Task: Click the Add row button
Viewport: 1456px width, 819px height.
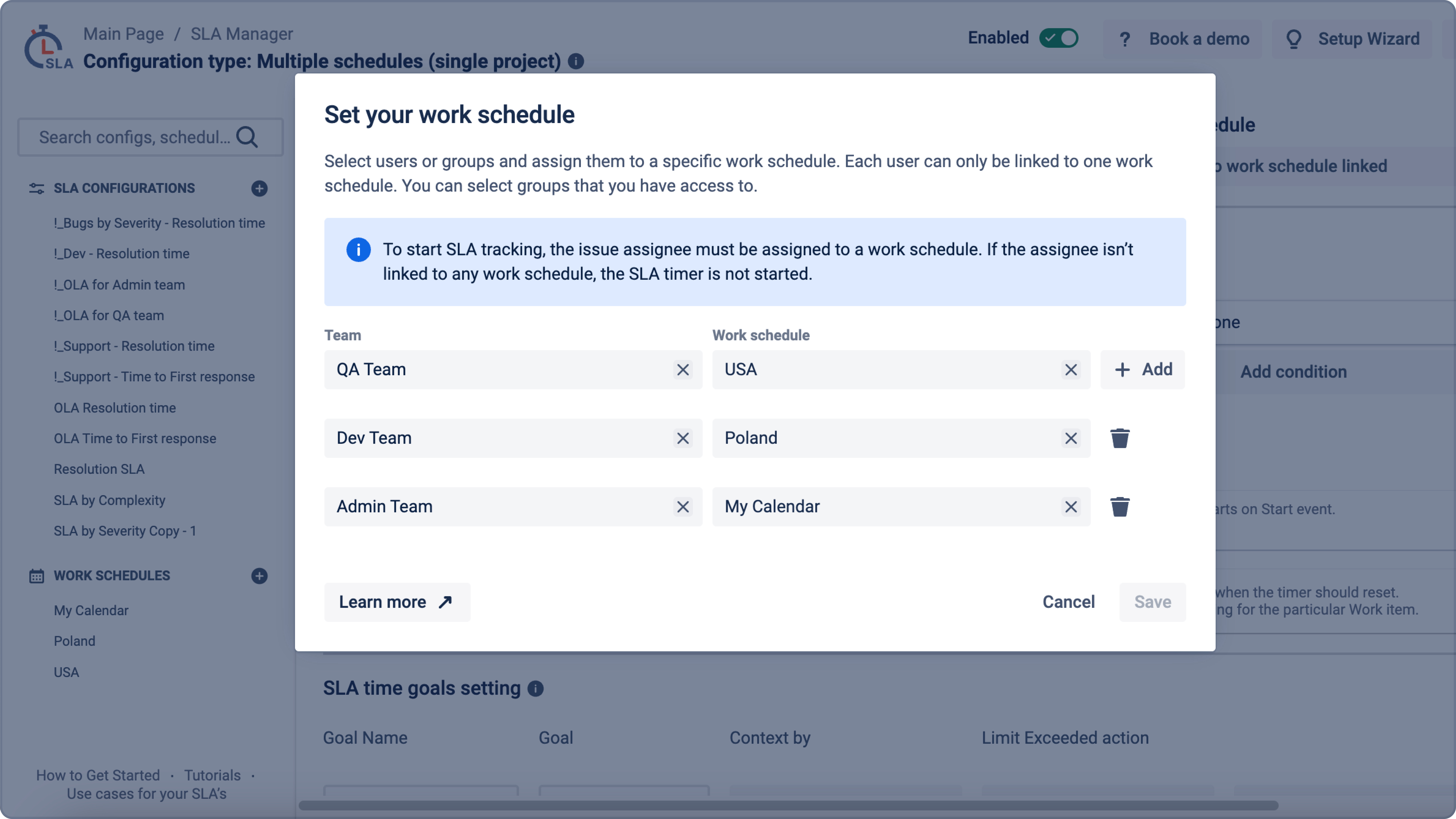Action: pyautogui.click(x=1142, y=370)
